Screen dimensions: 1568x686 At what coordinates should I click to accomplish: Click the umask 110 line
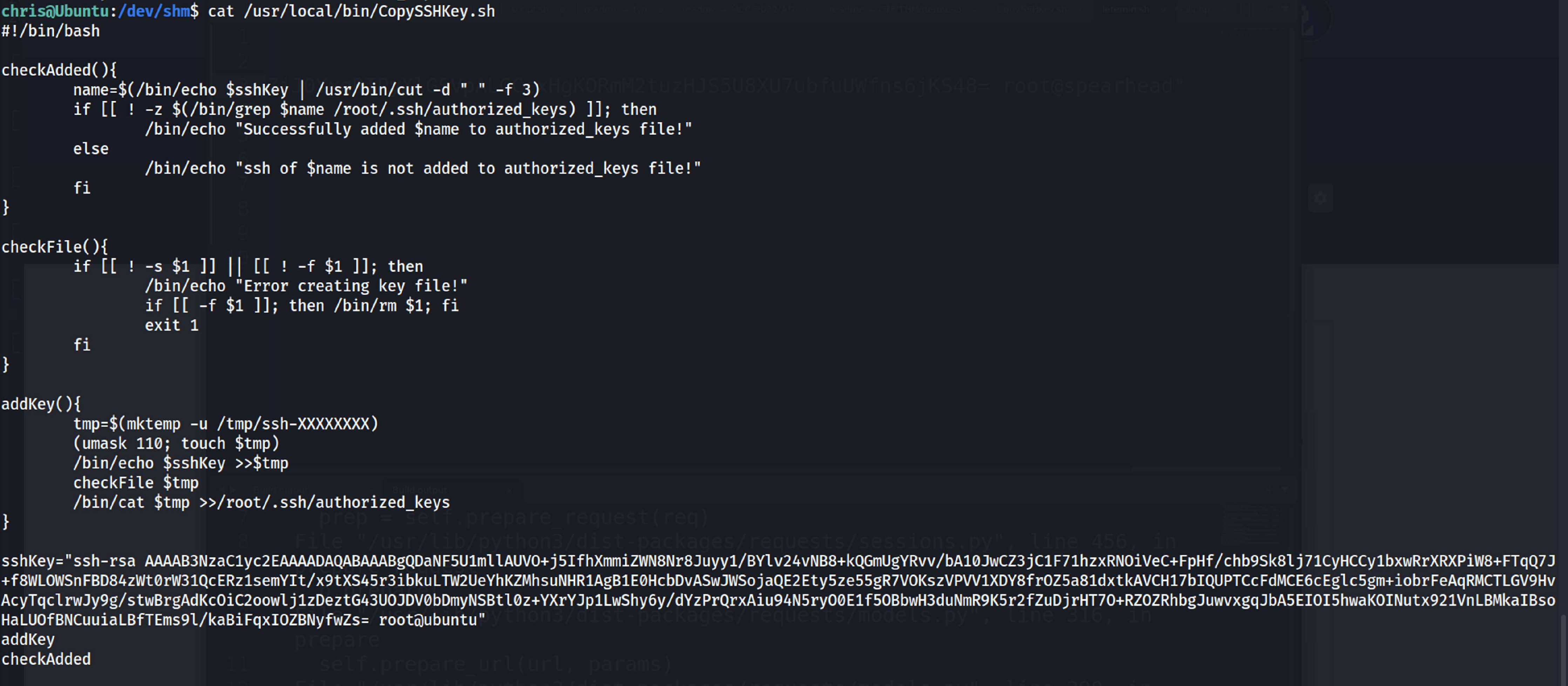click(x=176, y=444)
